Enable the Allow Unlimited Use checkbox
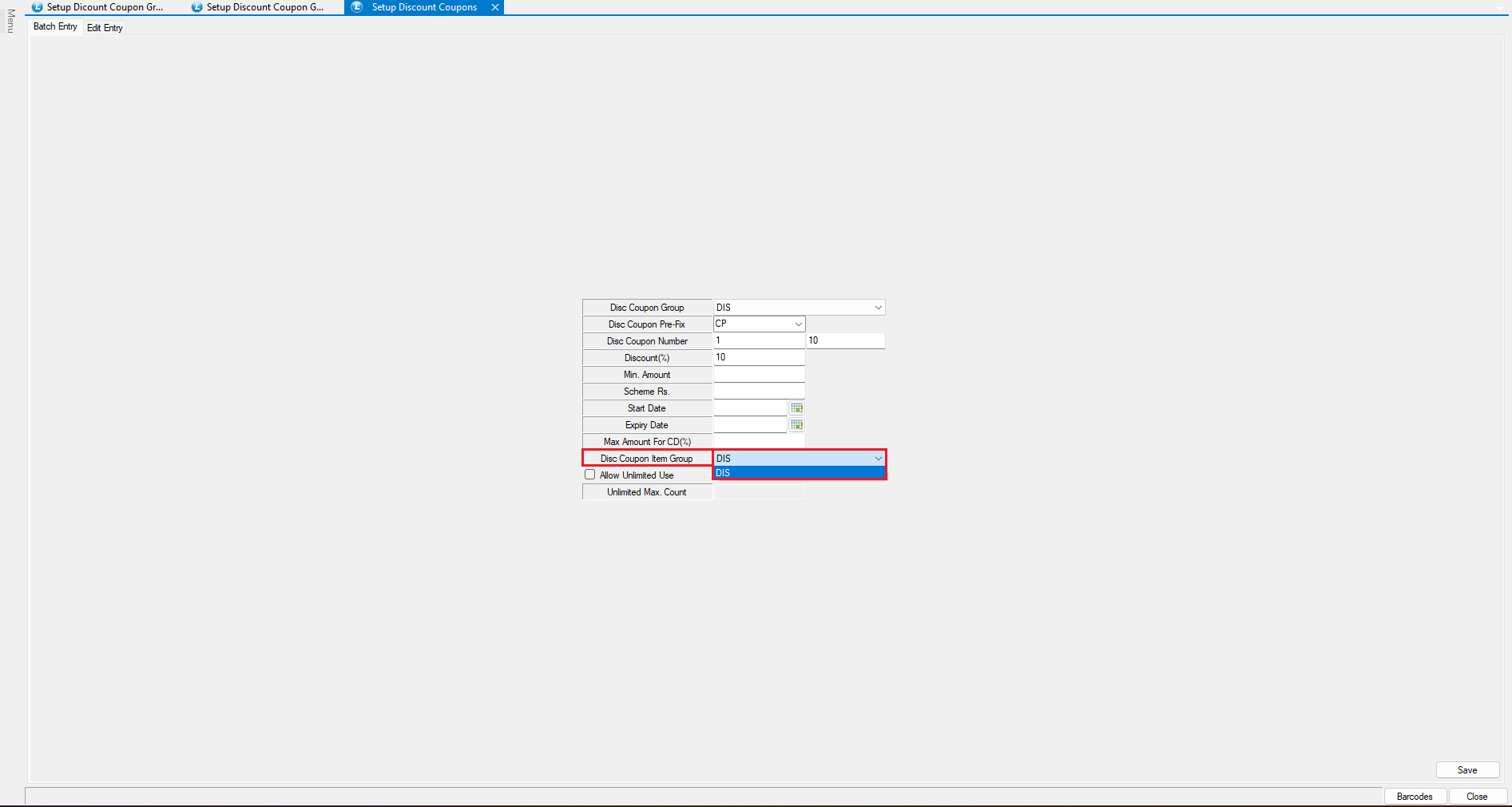The image size is (1512, 807). pyautogui.click(x=590, y=475)
